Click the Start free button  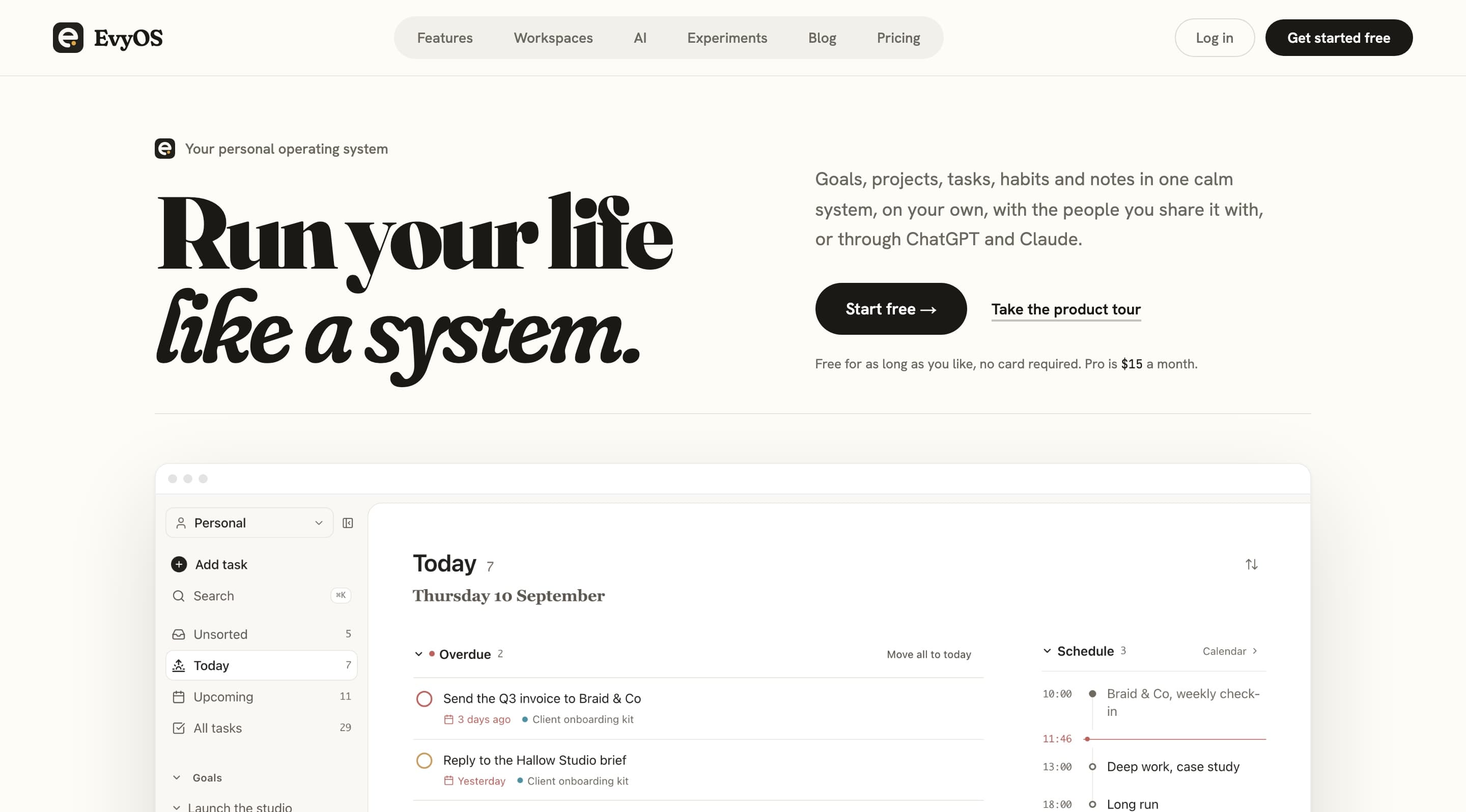pyautogui.click(x=891, y=309)
